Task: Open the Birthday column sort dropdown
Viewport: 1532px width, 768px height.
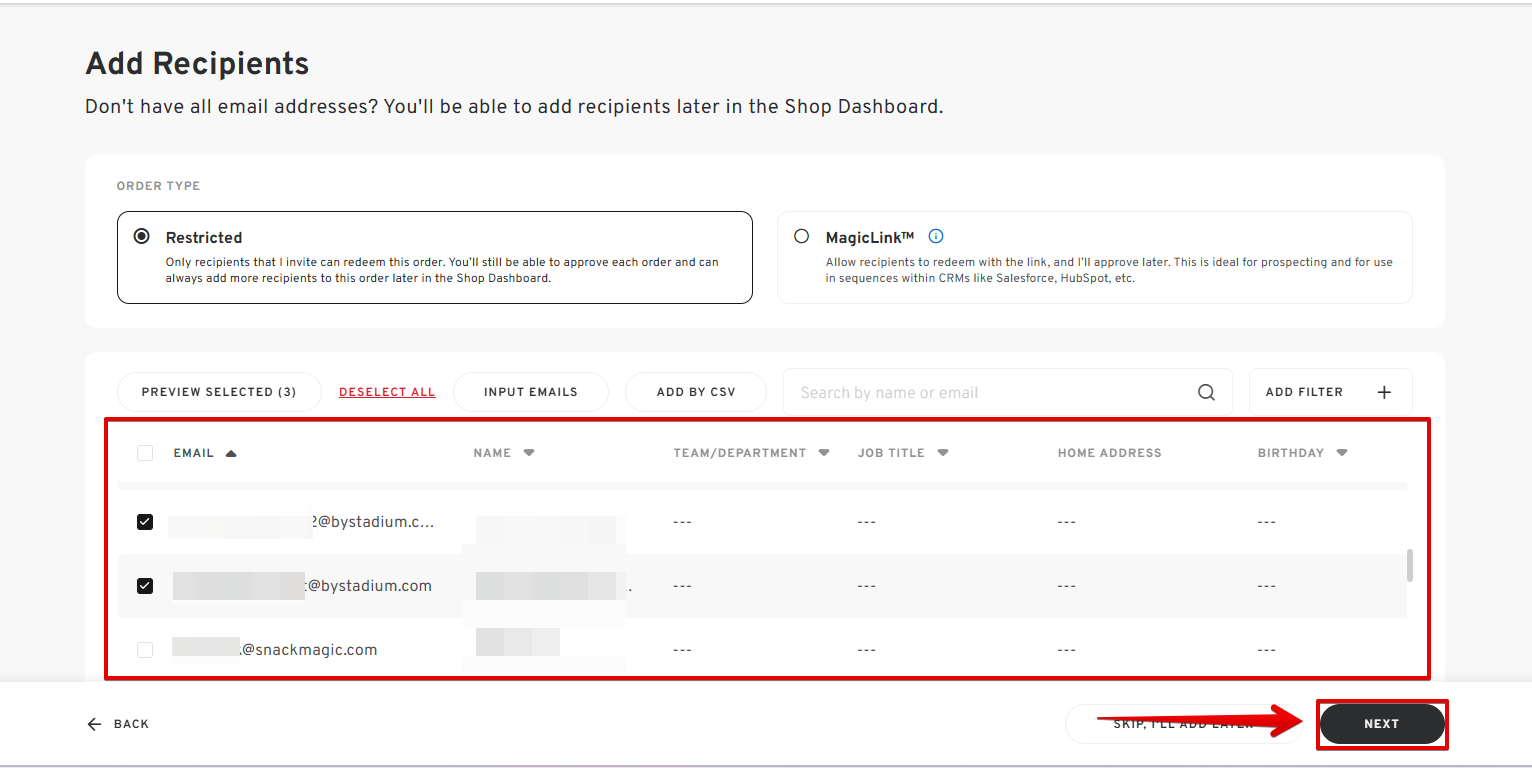Action: point(1342,453)
